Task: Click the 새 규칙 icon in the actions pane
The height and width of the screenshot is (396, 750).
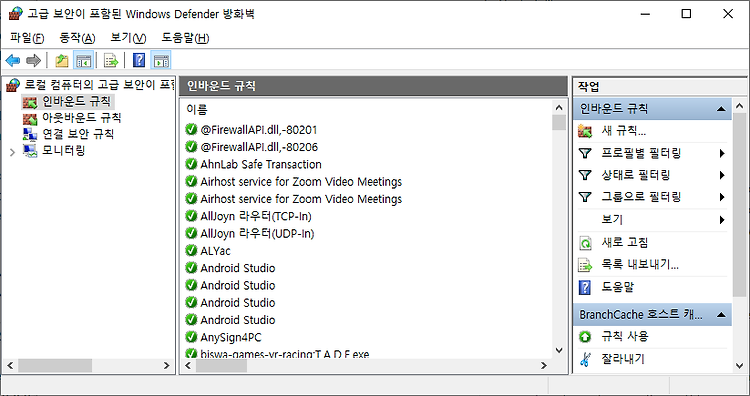Action: (x=585, y=131)
